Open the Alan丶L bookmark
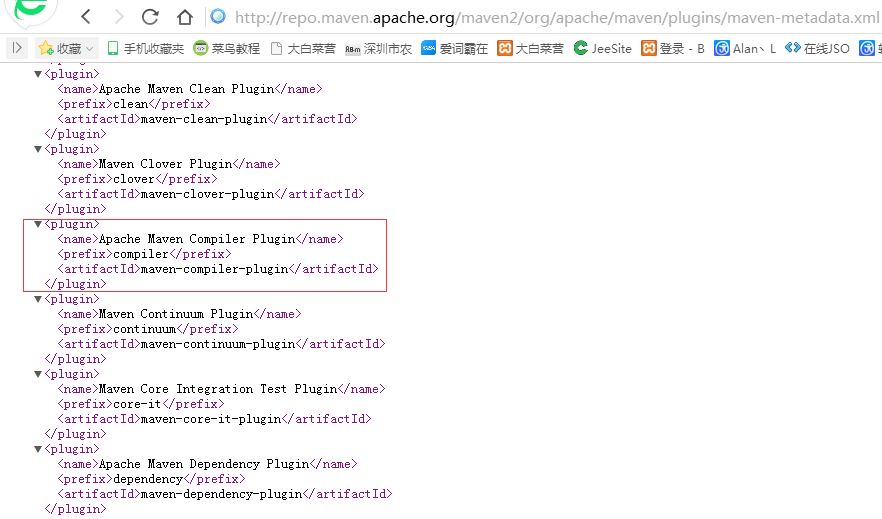This screenshot has height=519, width=882. [x=745, y=48]
